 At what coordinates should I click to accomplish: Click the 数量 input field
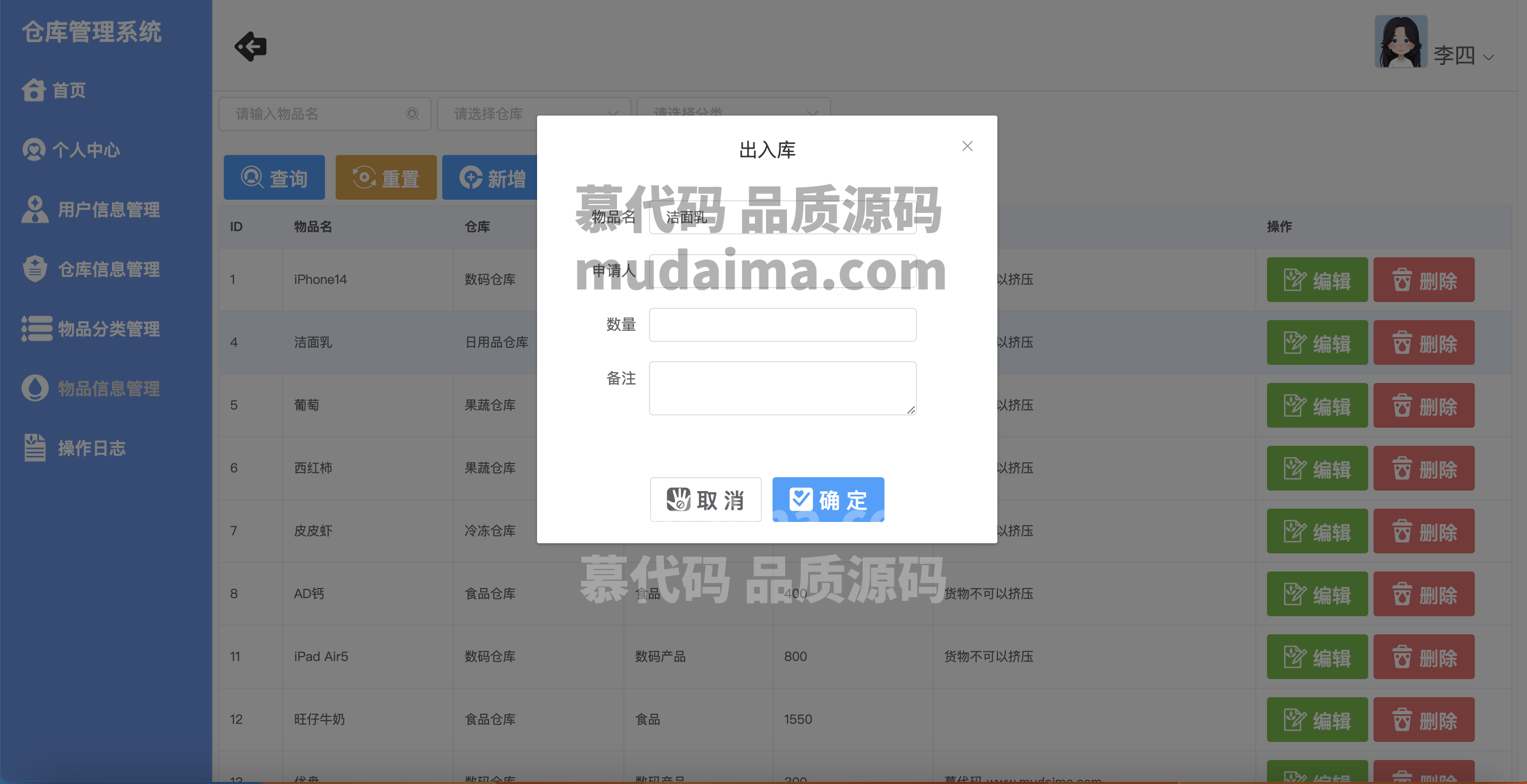pos(783,325)
